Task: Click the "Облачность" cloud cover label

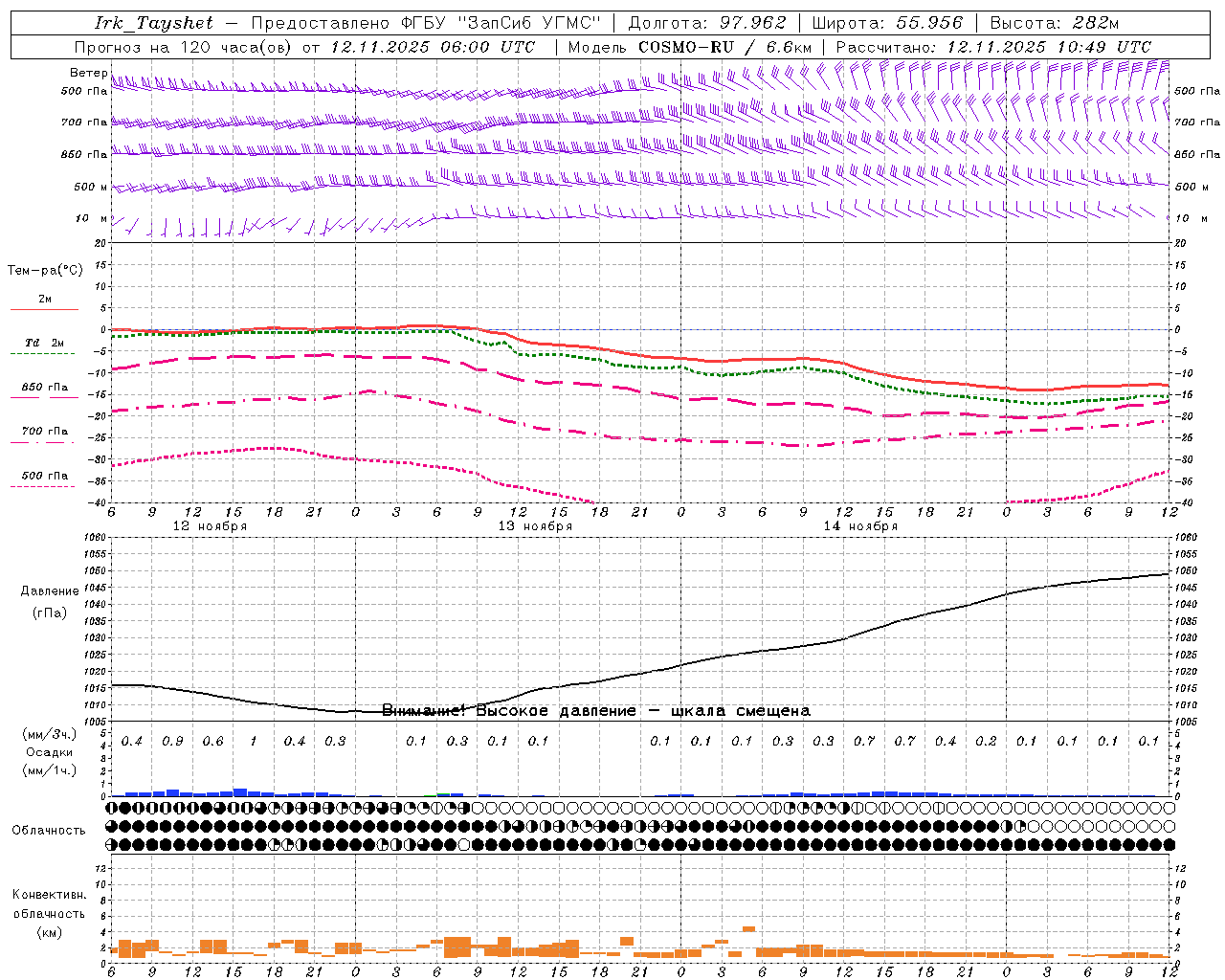Action: tap(49, 830)
